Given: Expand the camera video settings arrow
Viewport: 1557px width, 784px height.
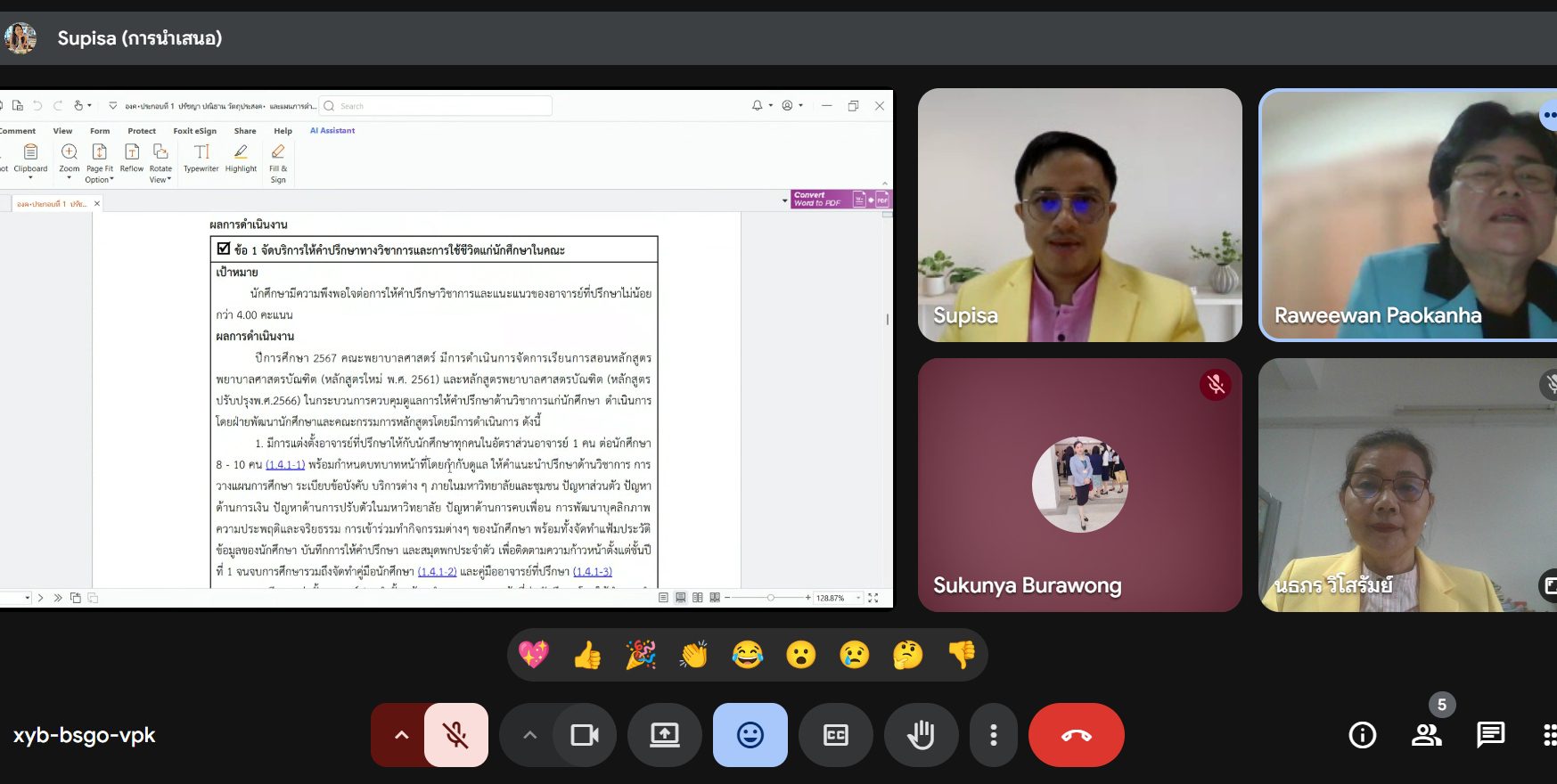Looking at the screenshot, I should 529,735.
